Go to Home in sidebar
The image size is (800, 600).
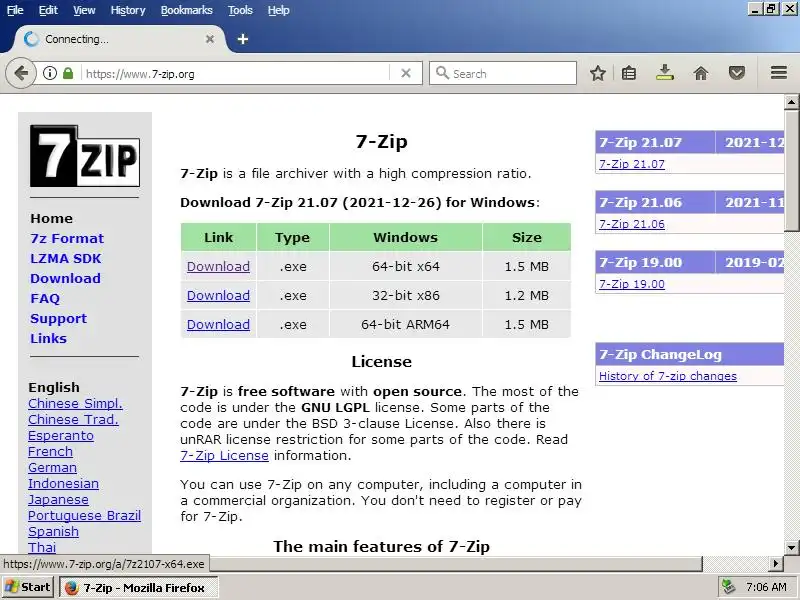[x=52, y=218]
